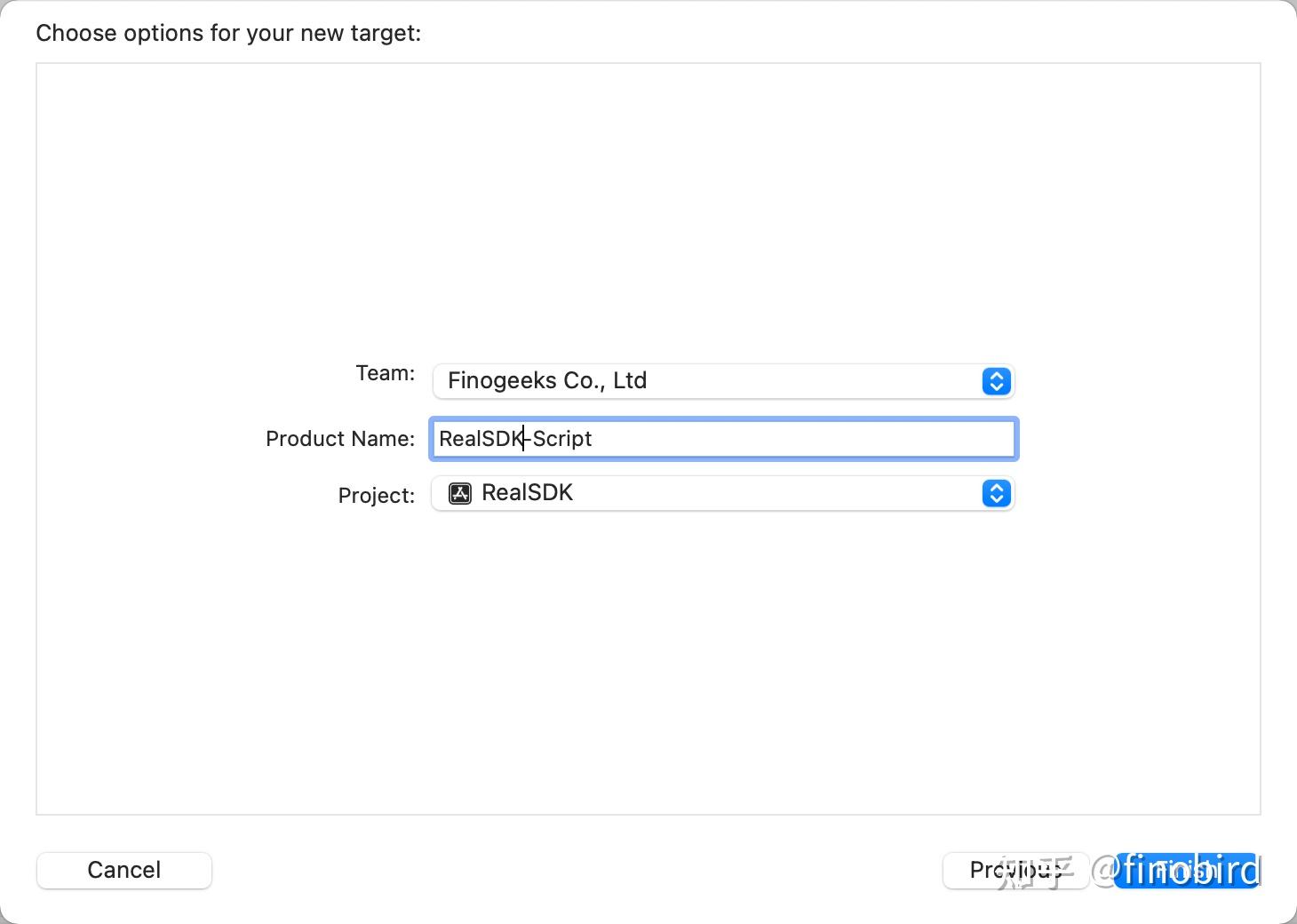
Task: Click the blue Finish button
Action: click(1186, 870)
